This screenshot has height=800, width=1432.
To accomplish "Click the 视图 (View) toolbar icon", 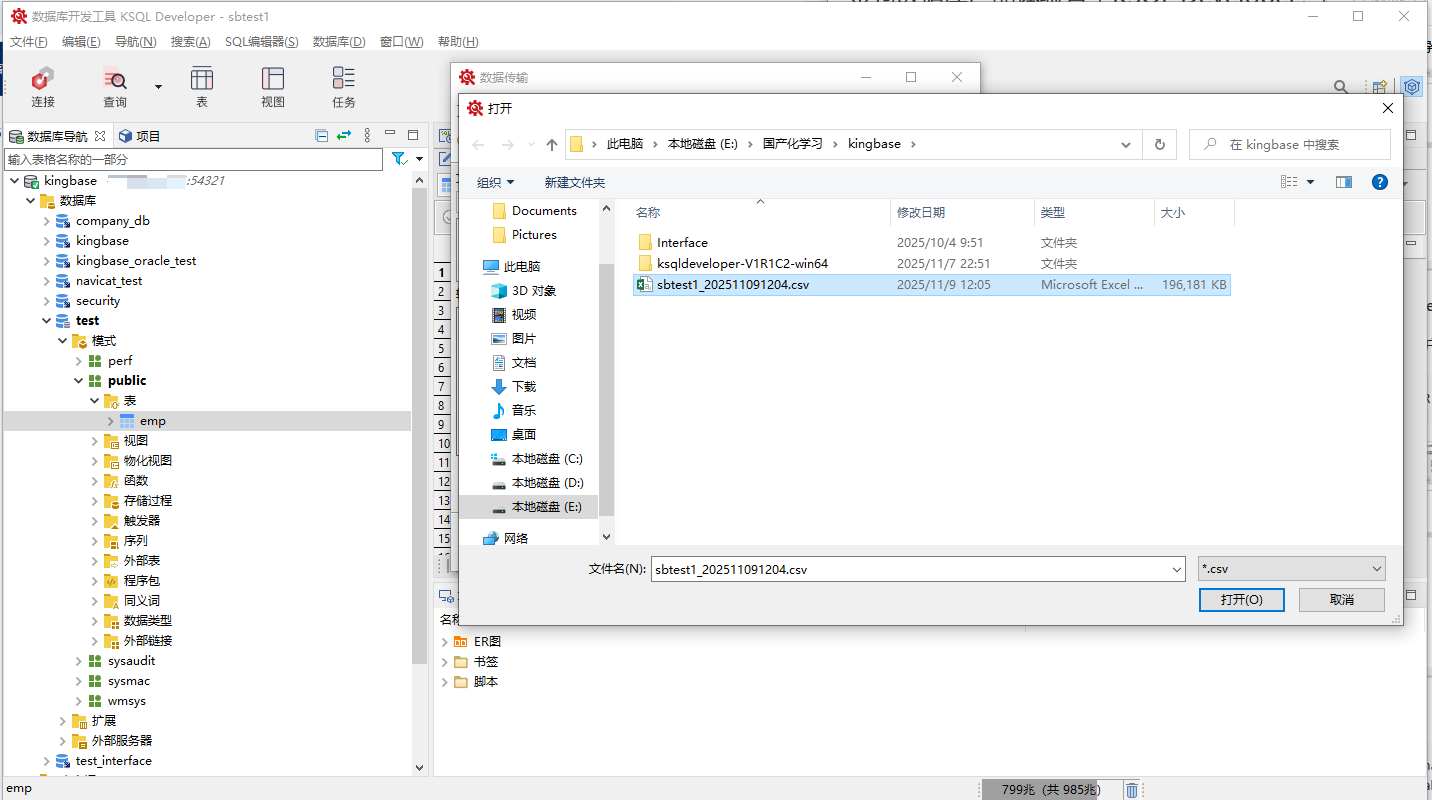I will (272, 86).
